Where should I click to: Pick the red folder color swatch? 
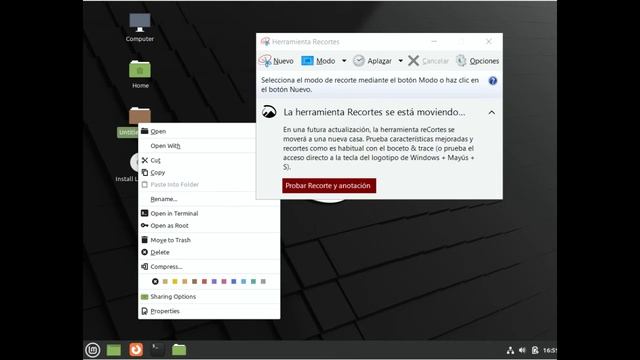pyautogui.click(x=204, y=281)
